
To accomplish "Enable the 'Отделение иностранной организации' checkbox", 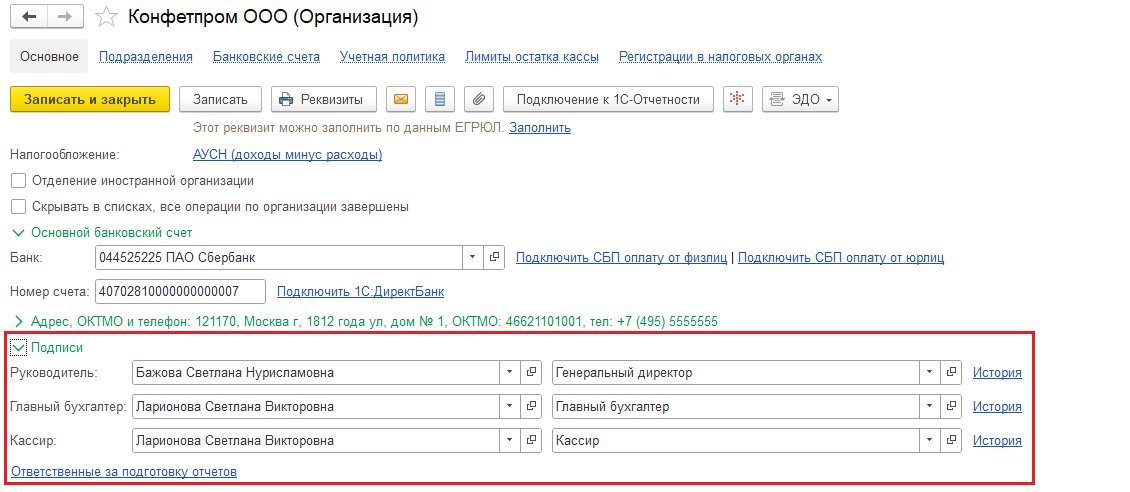I will pyautogui.click(x=18, y=181).
